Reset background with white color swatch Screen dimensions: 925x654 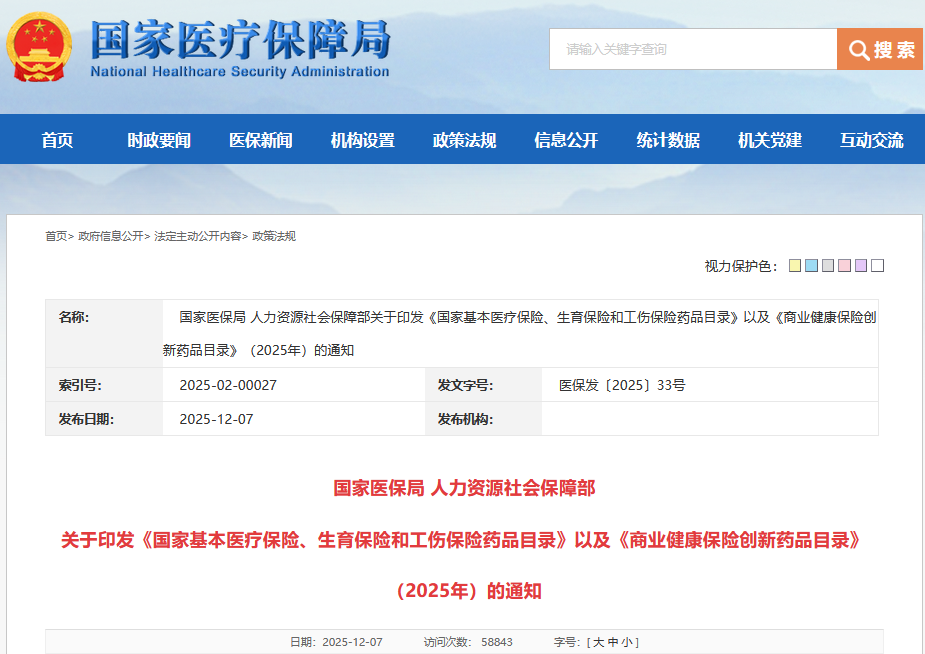[877, 266]
